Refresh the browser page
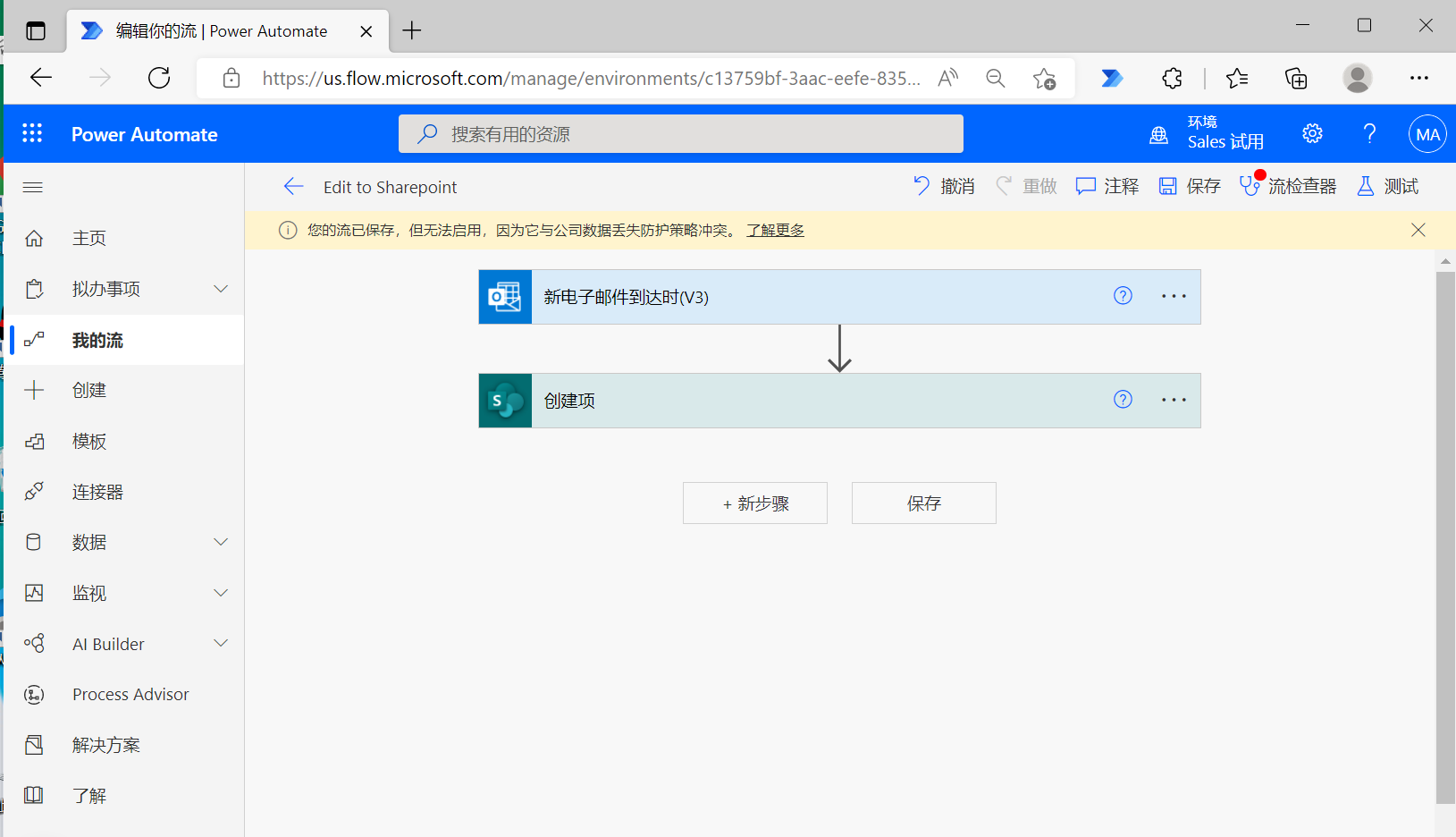The image size is (1456, 837). coord(159,78)
